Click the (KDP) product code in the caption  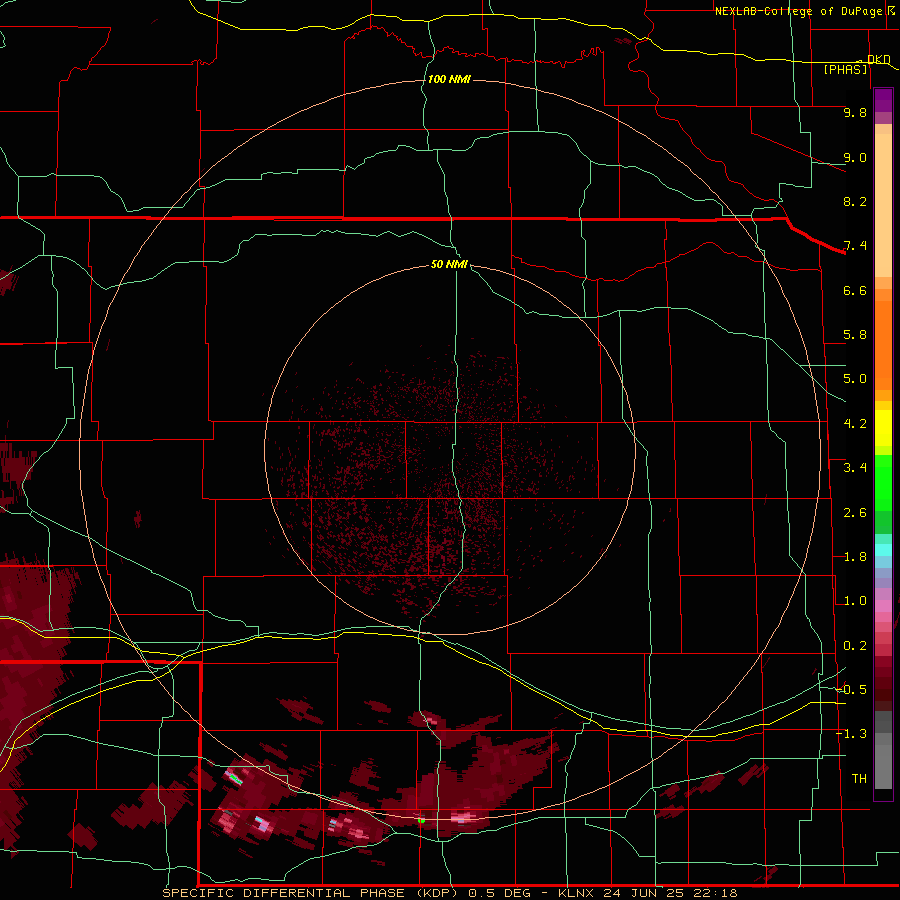click(x=437, y=893)
